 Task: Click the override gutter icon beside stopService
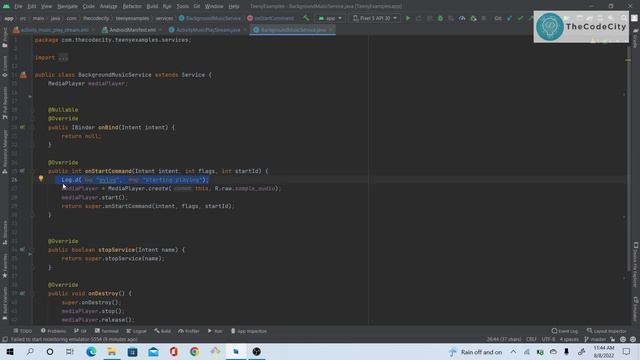22,250
